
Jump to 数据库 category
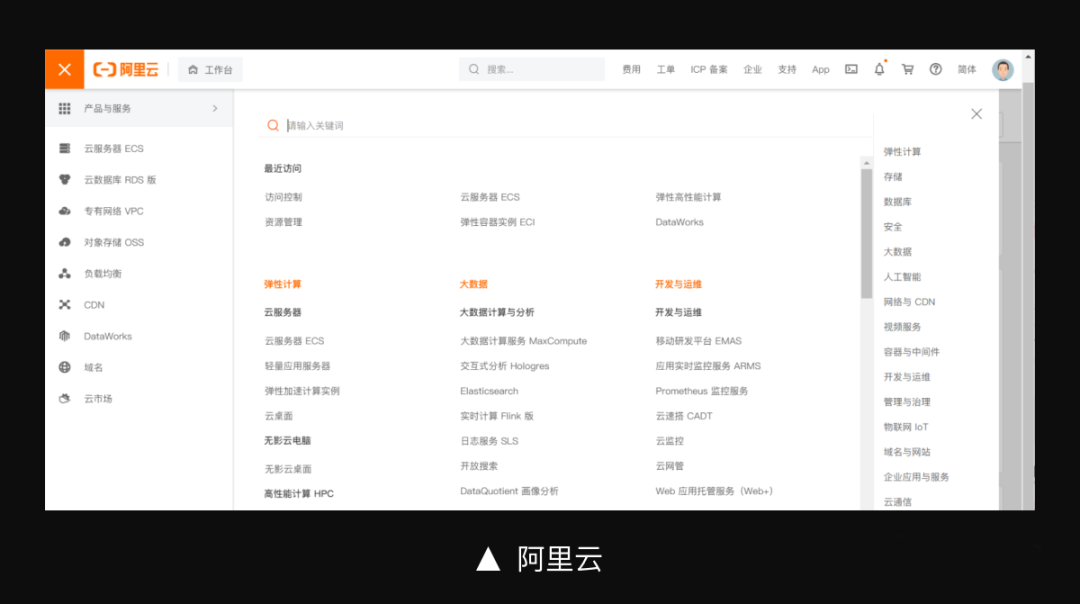pyautogui.click(x=897, y=202)
